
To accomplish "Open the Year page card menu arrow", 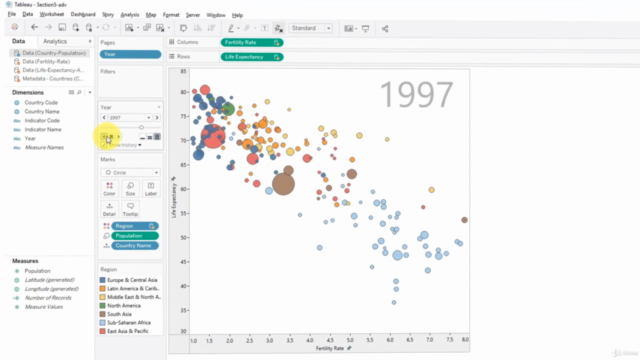I will pyautogui.click(x=158, y=107).
